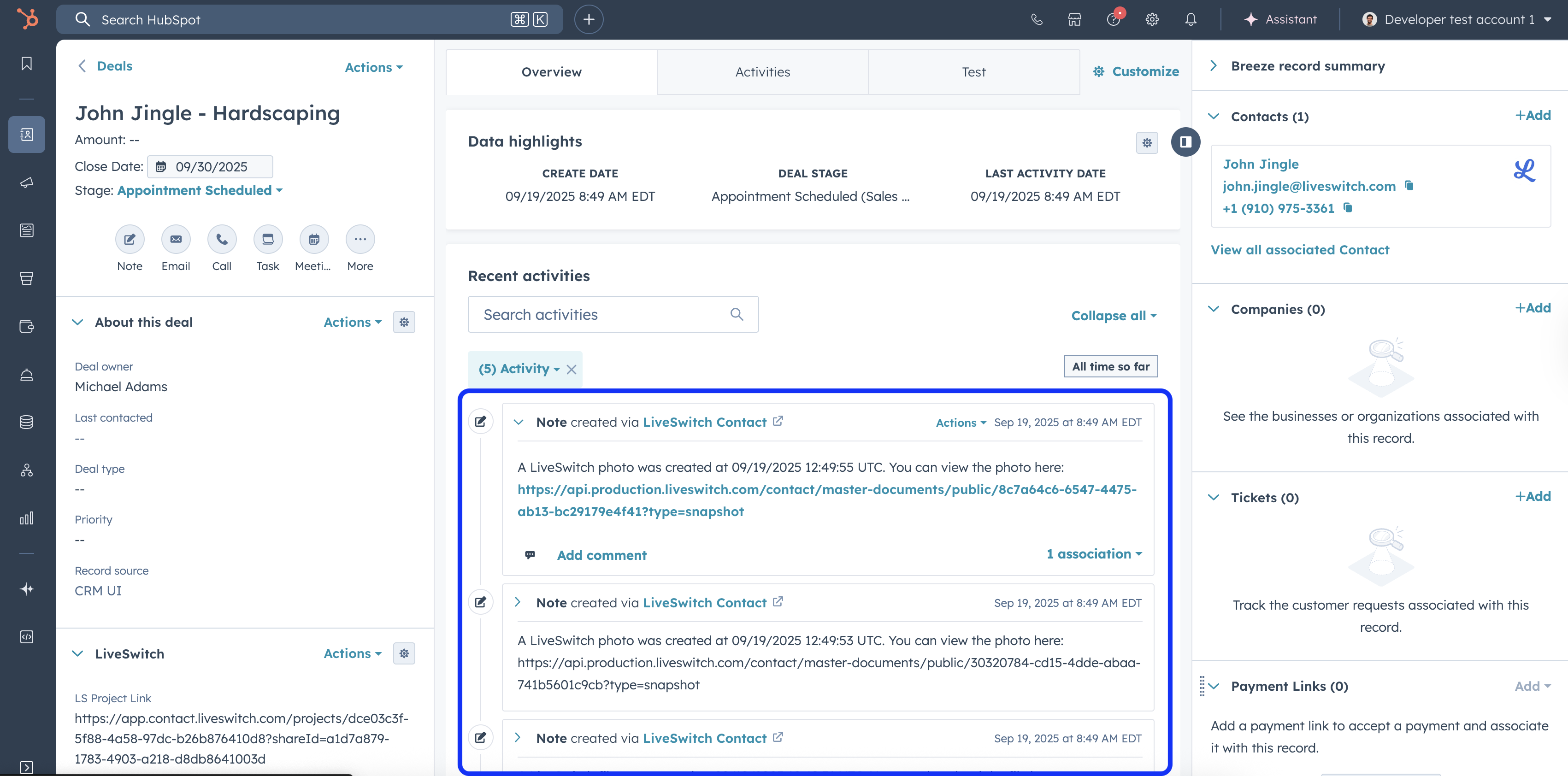Screen dimensions: 1568x776
Task: Copy John Jingle's email address
Action: click(1409, 186)
